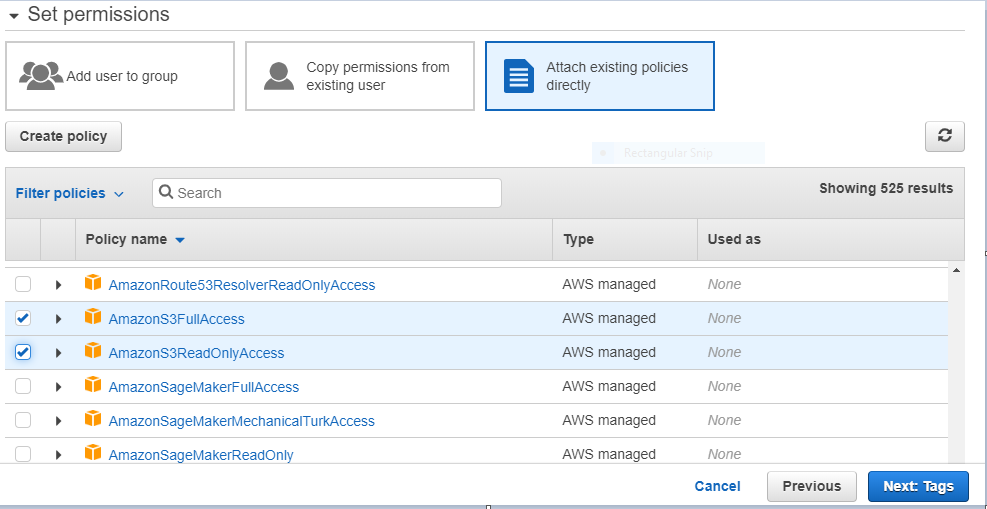Viewport: 987px width, 509px height.
Task: Open the Filter policies dropdown
Action: tap(70, 193)
